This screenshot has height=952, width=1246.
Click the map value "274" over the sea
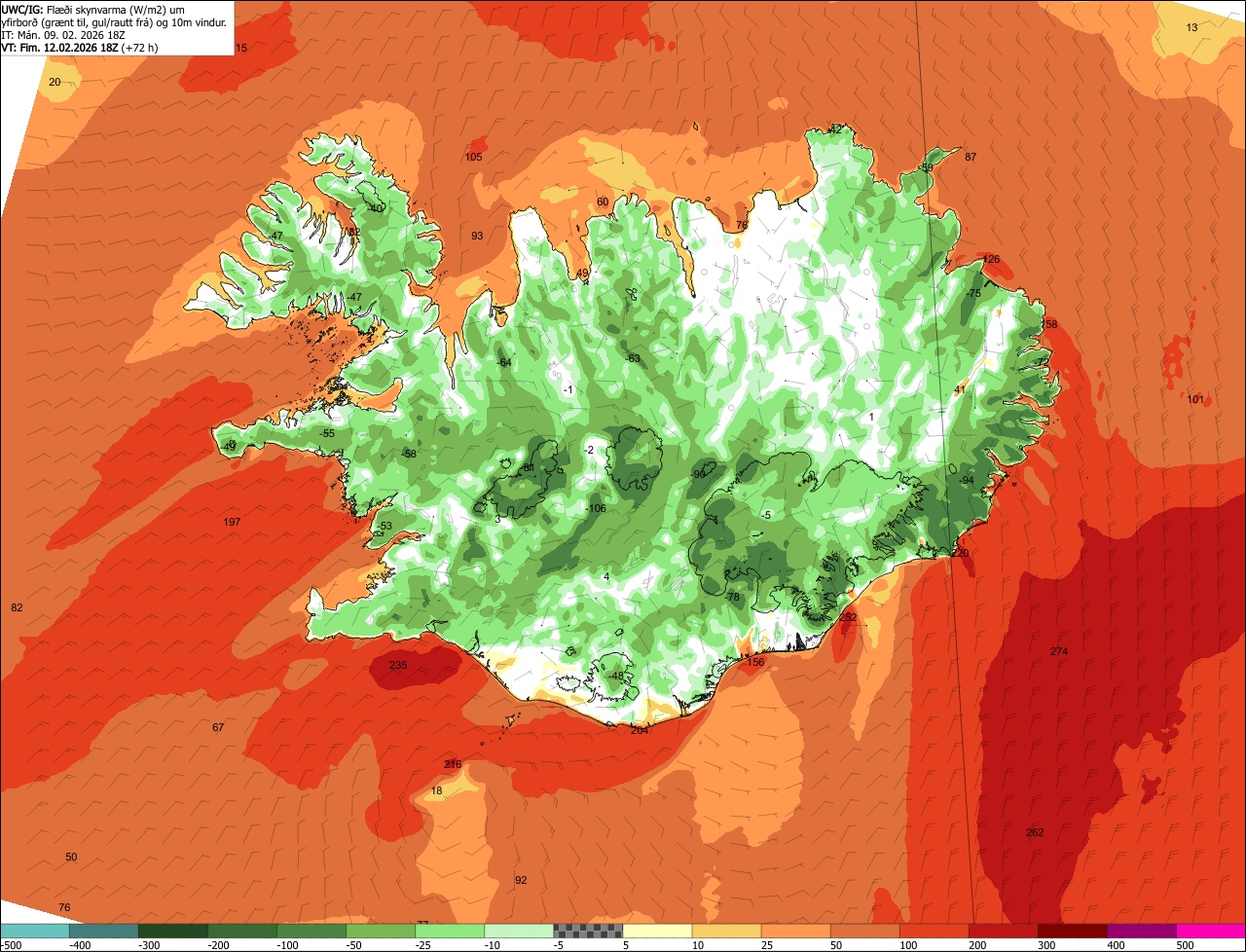pyautogui.click(x=1059, y=651)
